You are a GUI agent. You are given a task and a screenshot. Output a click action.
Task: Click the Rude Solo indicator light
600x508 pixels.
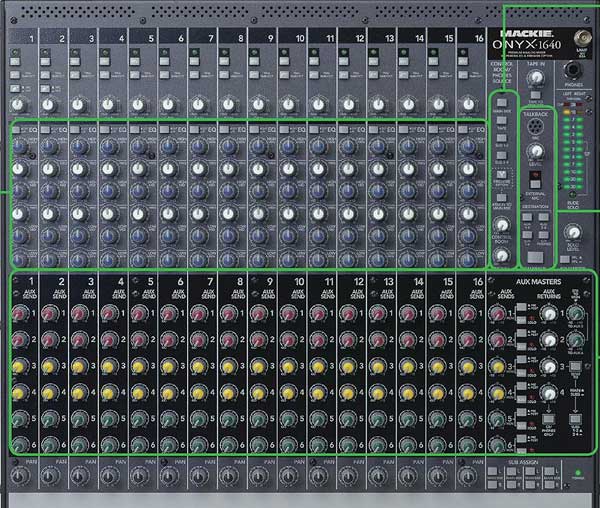pyautogui.click(x=572, y=195)
